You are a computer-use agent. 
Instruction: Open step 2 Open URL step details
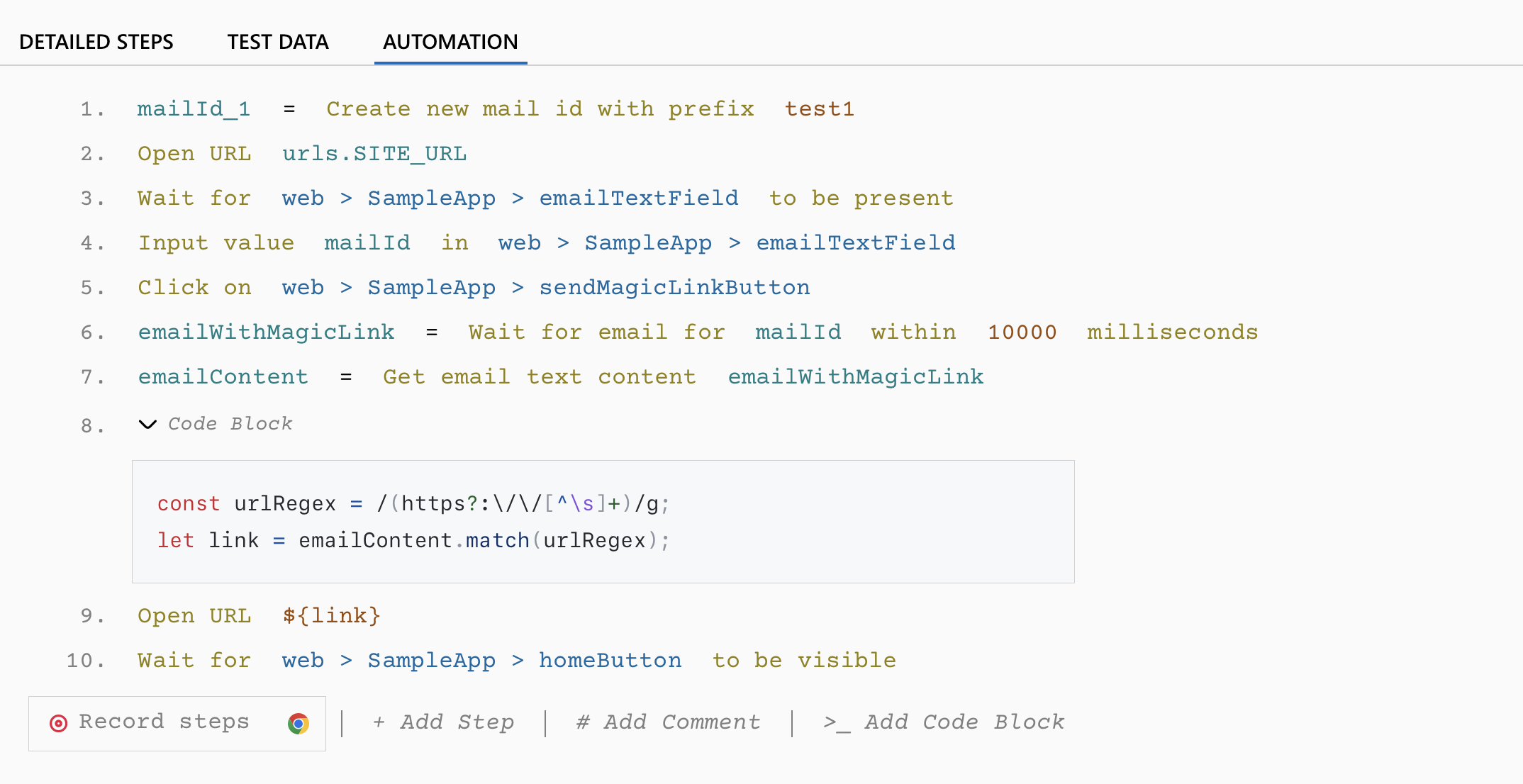pyautogui.click(x=195, y=153)
